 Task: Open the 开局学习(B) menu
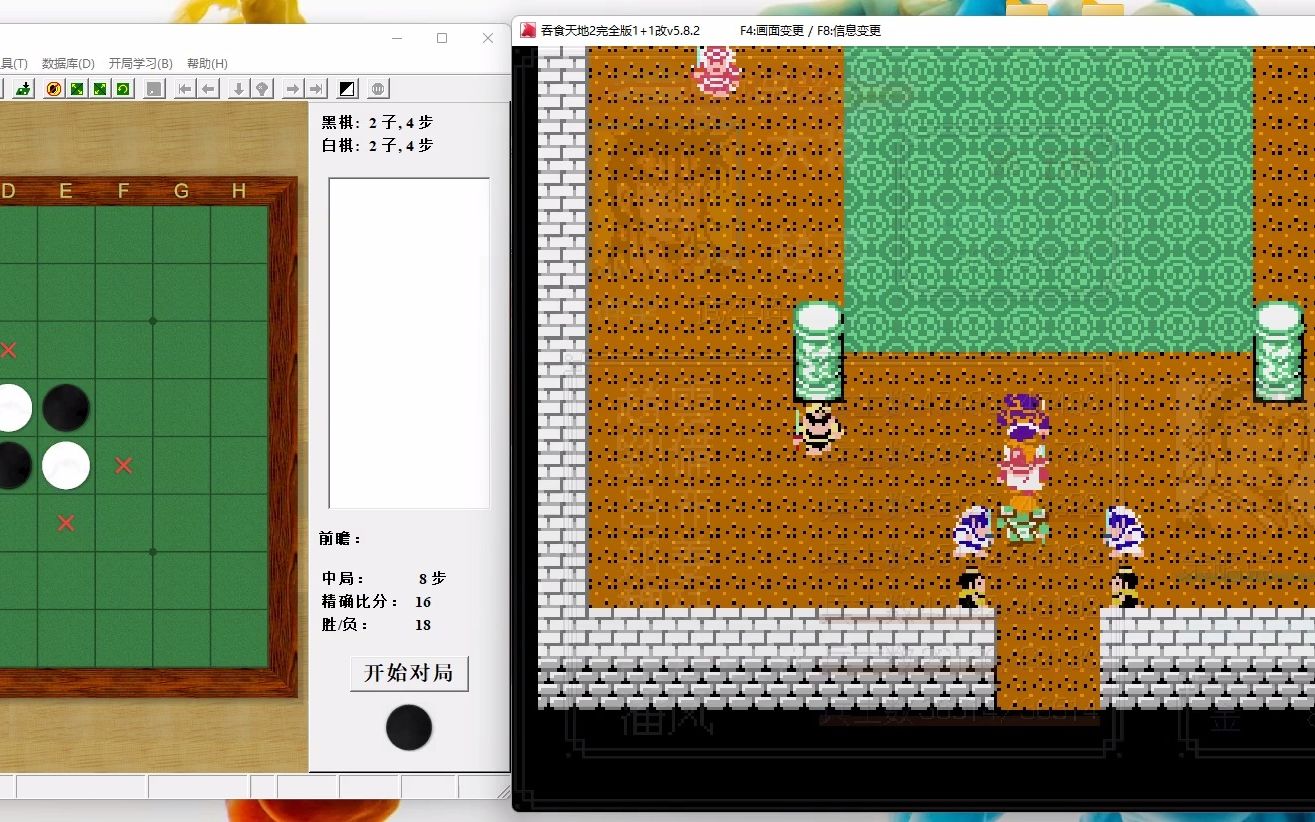[141, 63]
